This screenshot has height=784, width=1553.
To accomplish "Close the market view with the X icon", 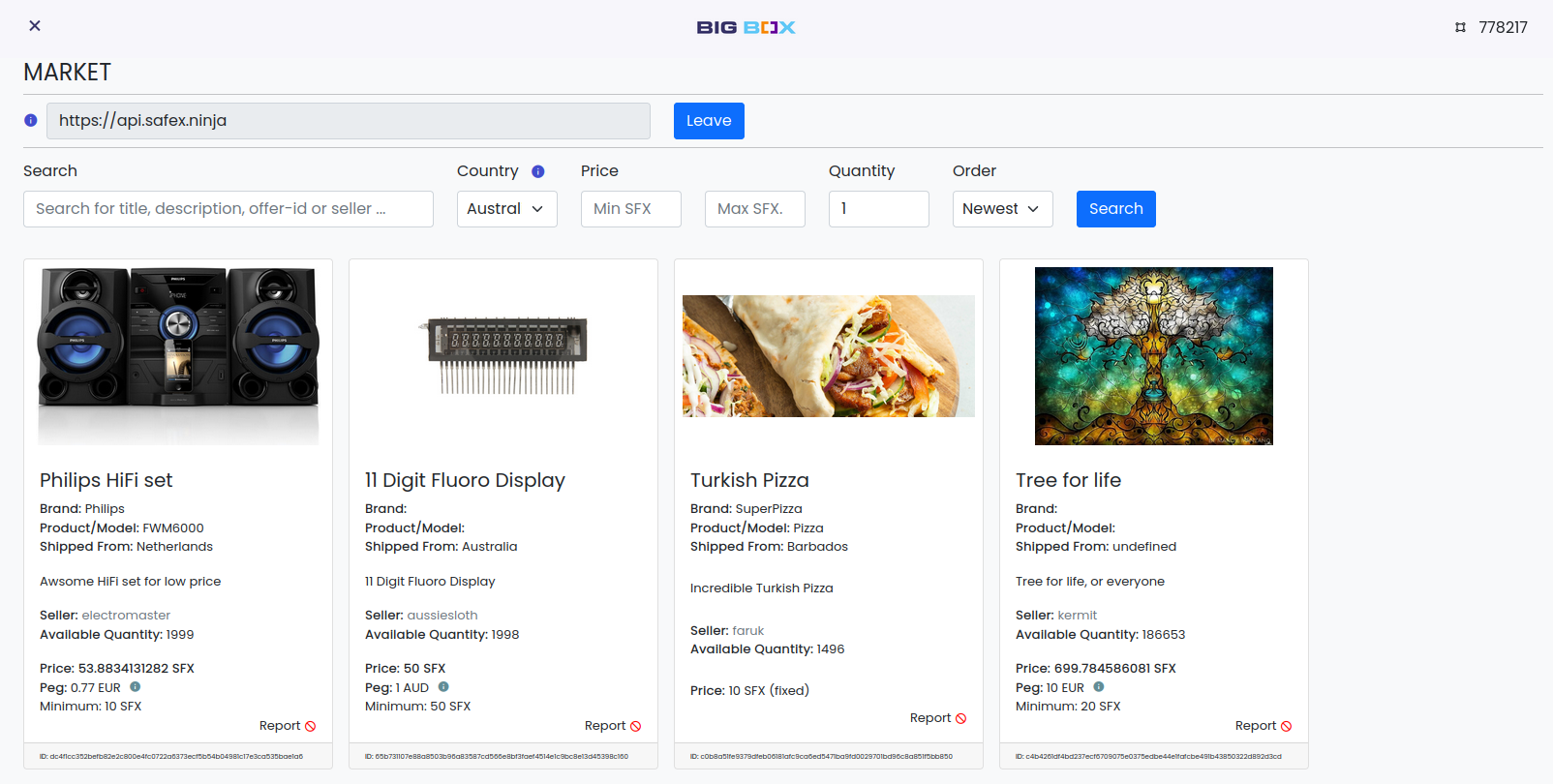I will tap(35, 26).
